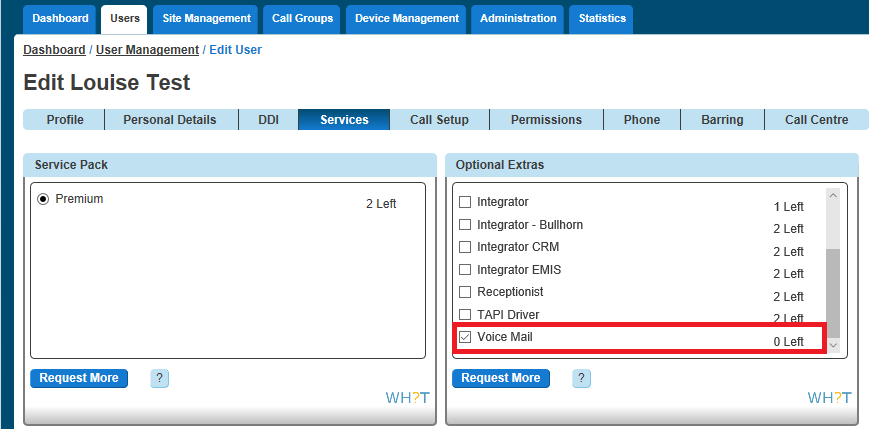Image resolution: width=869 pixels, height=429 pixels.
Task: Open the Statistics tab
Action: tap(602, 18)
